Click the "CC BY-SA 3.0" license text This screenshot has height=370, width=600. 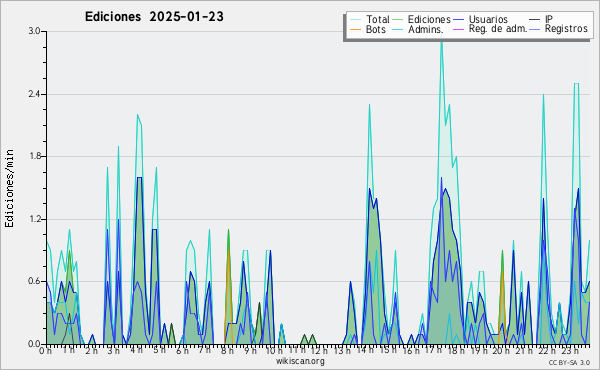569,363
